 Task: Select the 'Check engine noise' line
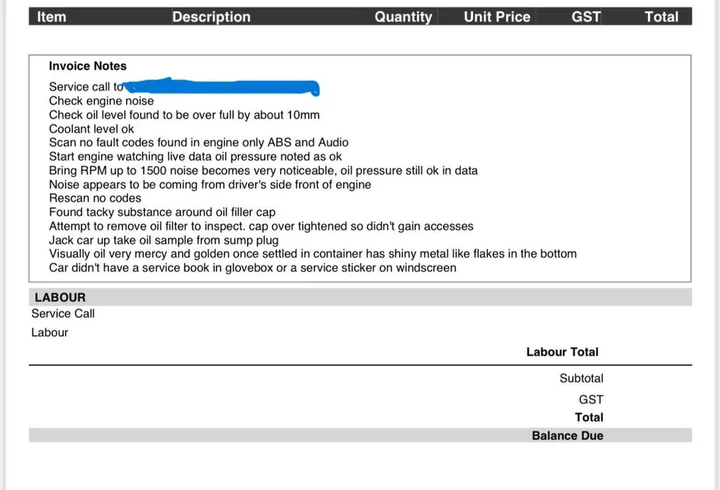pyautogui.click(x=101, y=101)
